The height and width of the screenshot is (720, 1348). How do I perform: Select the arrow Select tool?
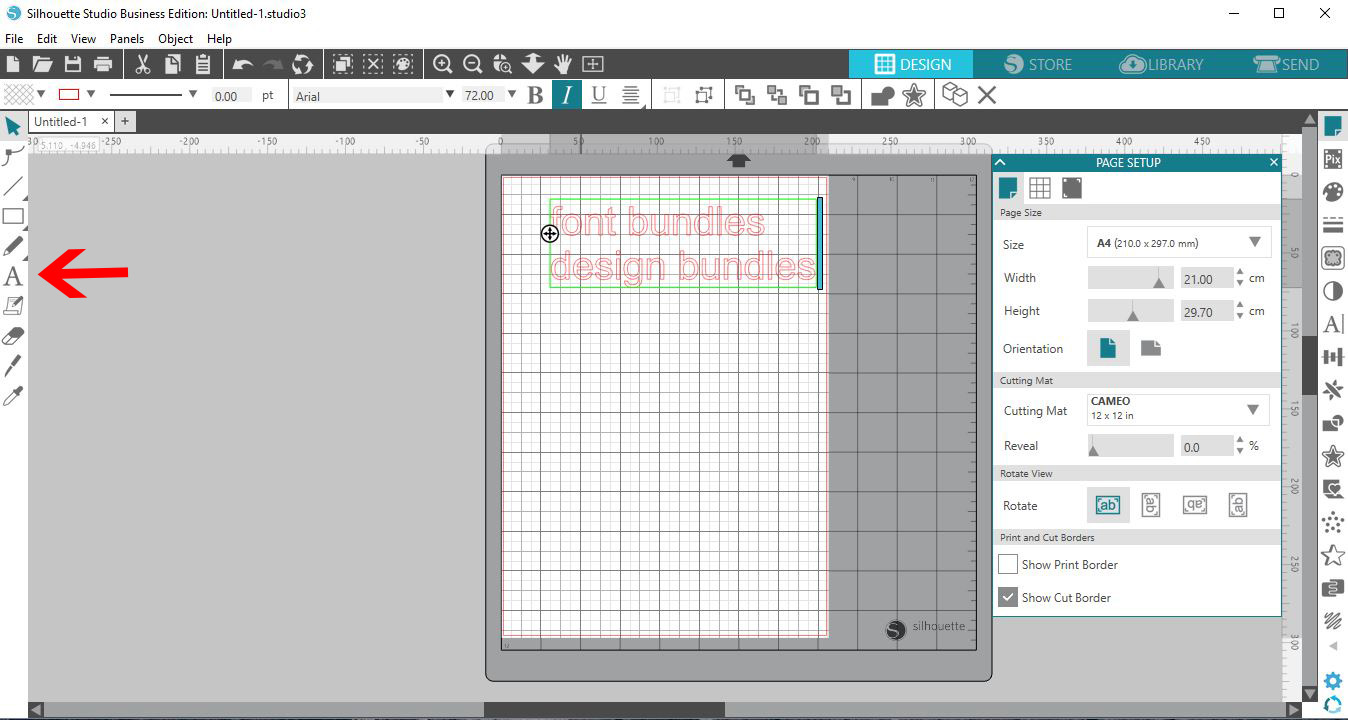pyautogui.click(x=13, y=126)
